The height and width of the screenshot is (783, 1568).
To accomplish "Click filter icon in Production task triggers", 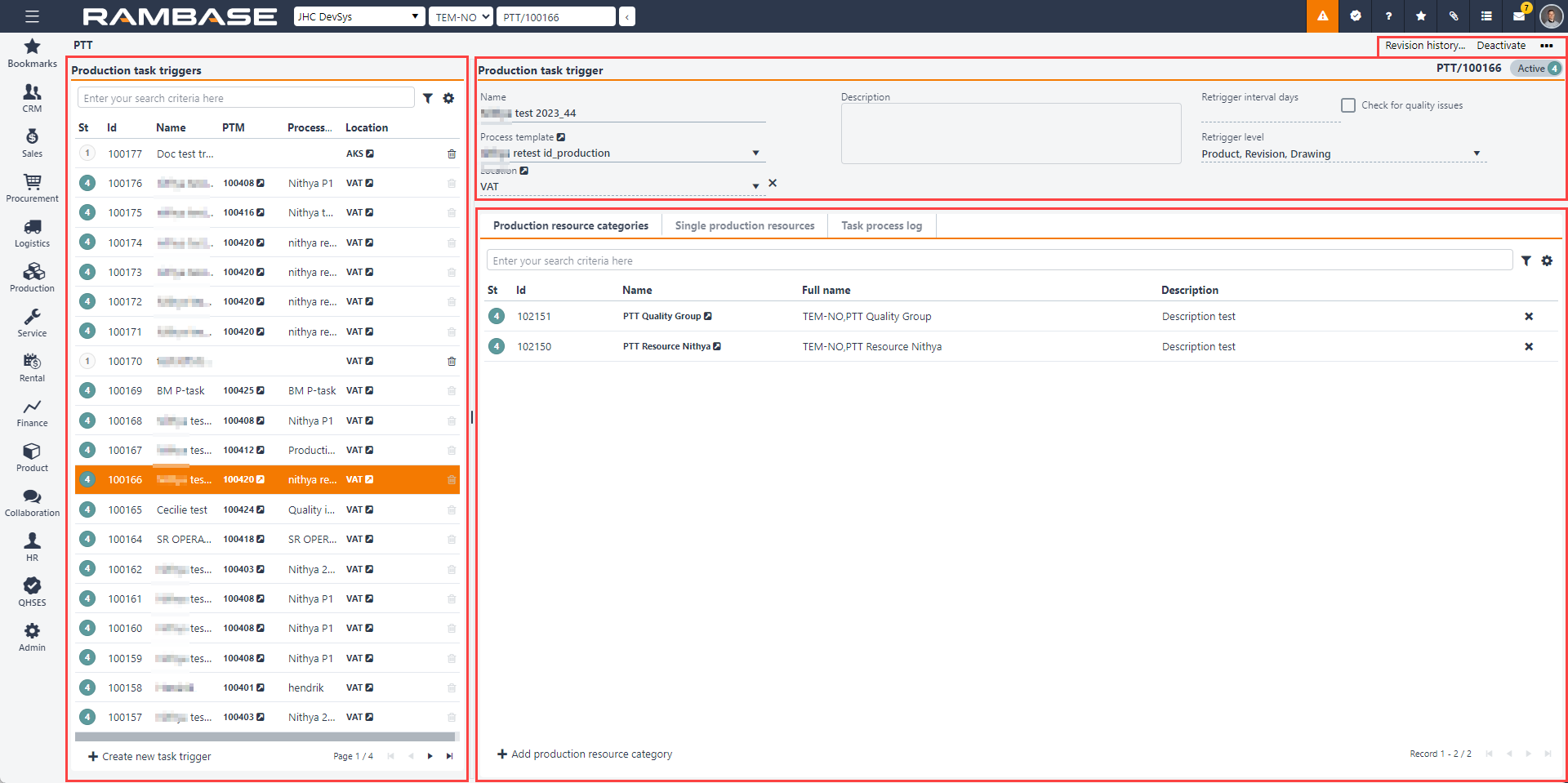I will pyautogui.click(x=428, y=98).
